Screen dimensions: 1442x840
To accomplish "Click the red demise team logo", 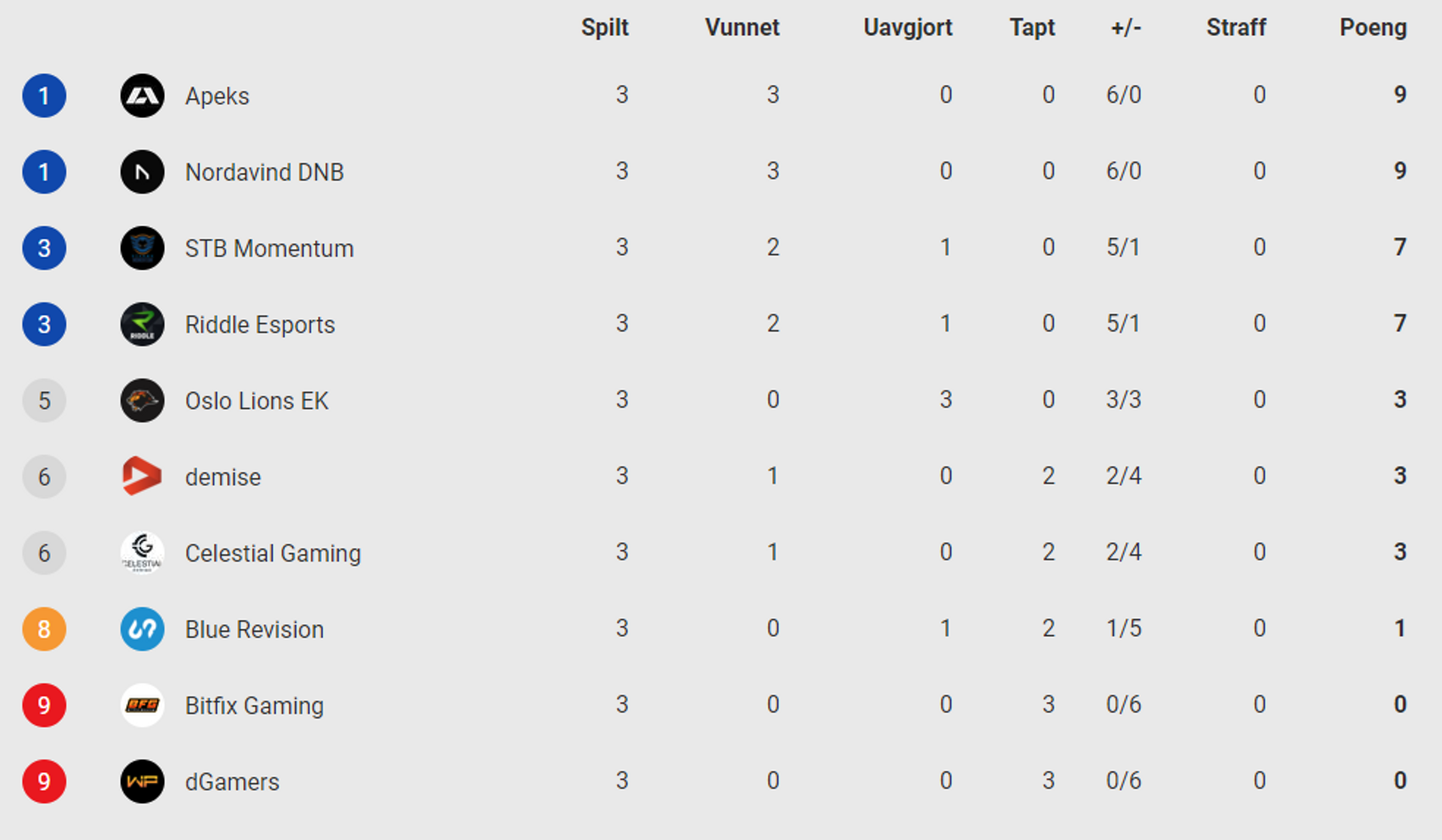I will pyautogui.click(x=142, y=477).
